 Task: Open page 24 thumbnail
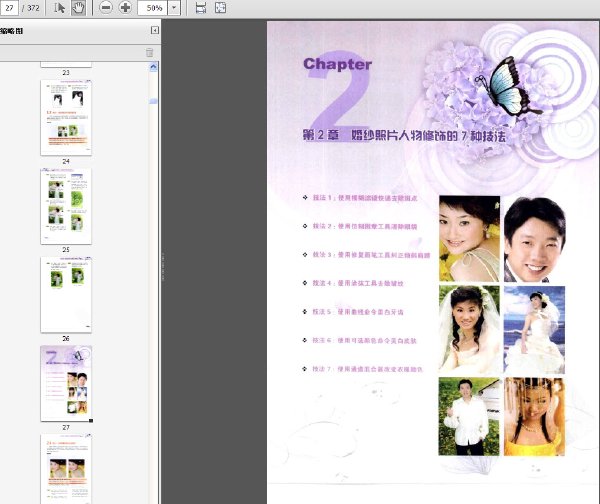point(66,117)
